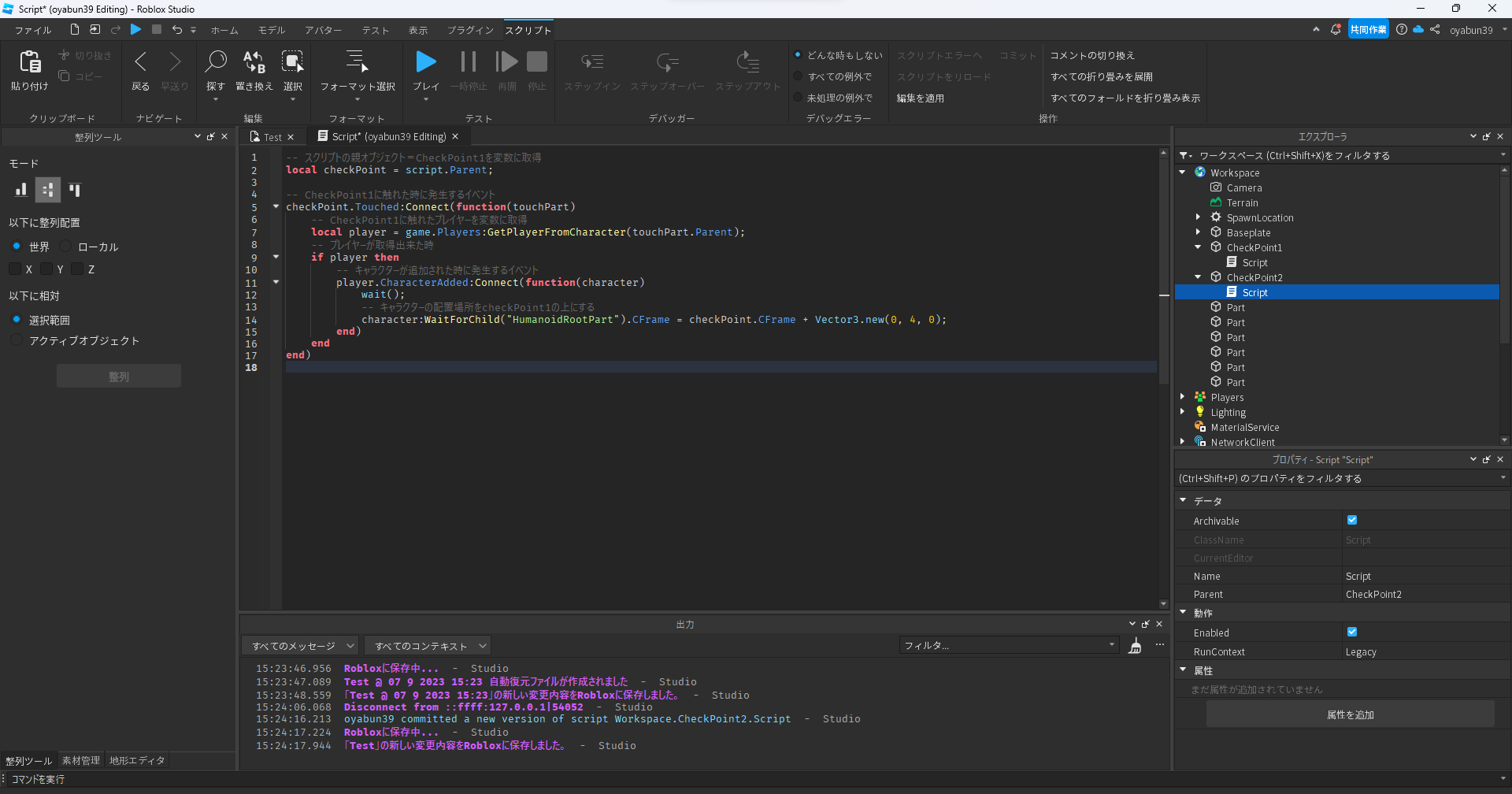Click the Format Selection (フォーマット選択) icon
The image size is (1512, 794).
[358, 61]
